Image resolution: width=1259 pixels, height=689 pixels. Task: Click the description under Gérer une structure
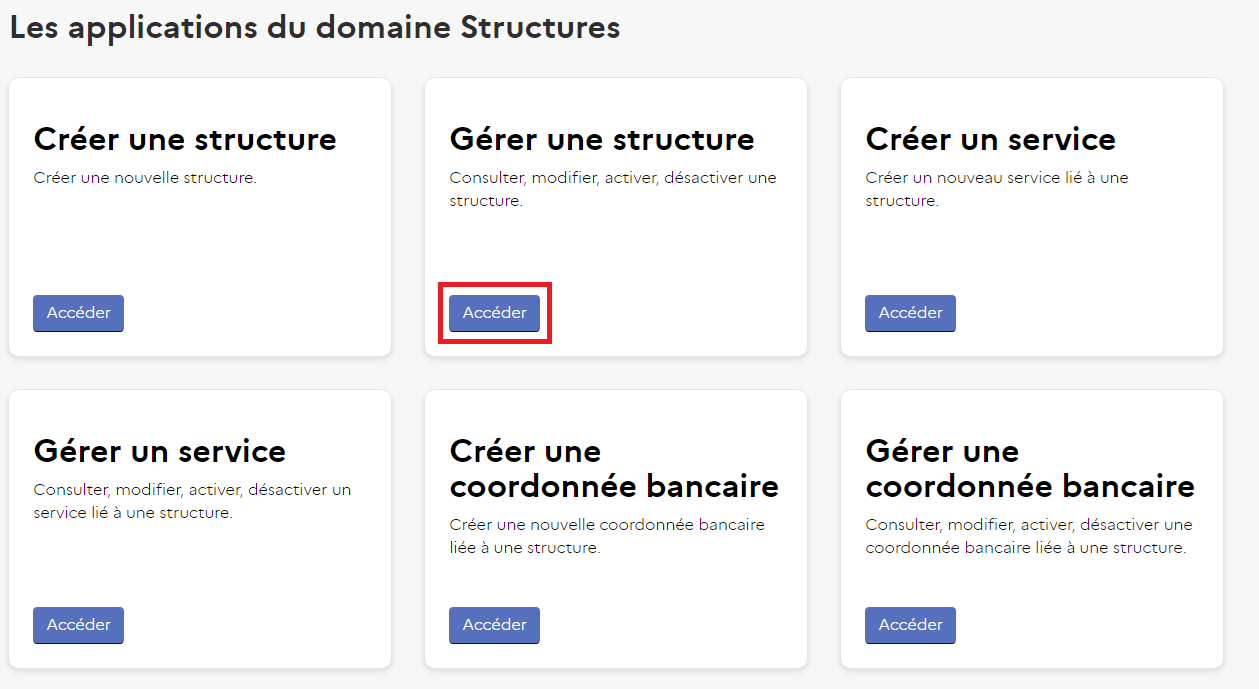pyautogui.click(x=613, y=189)
